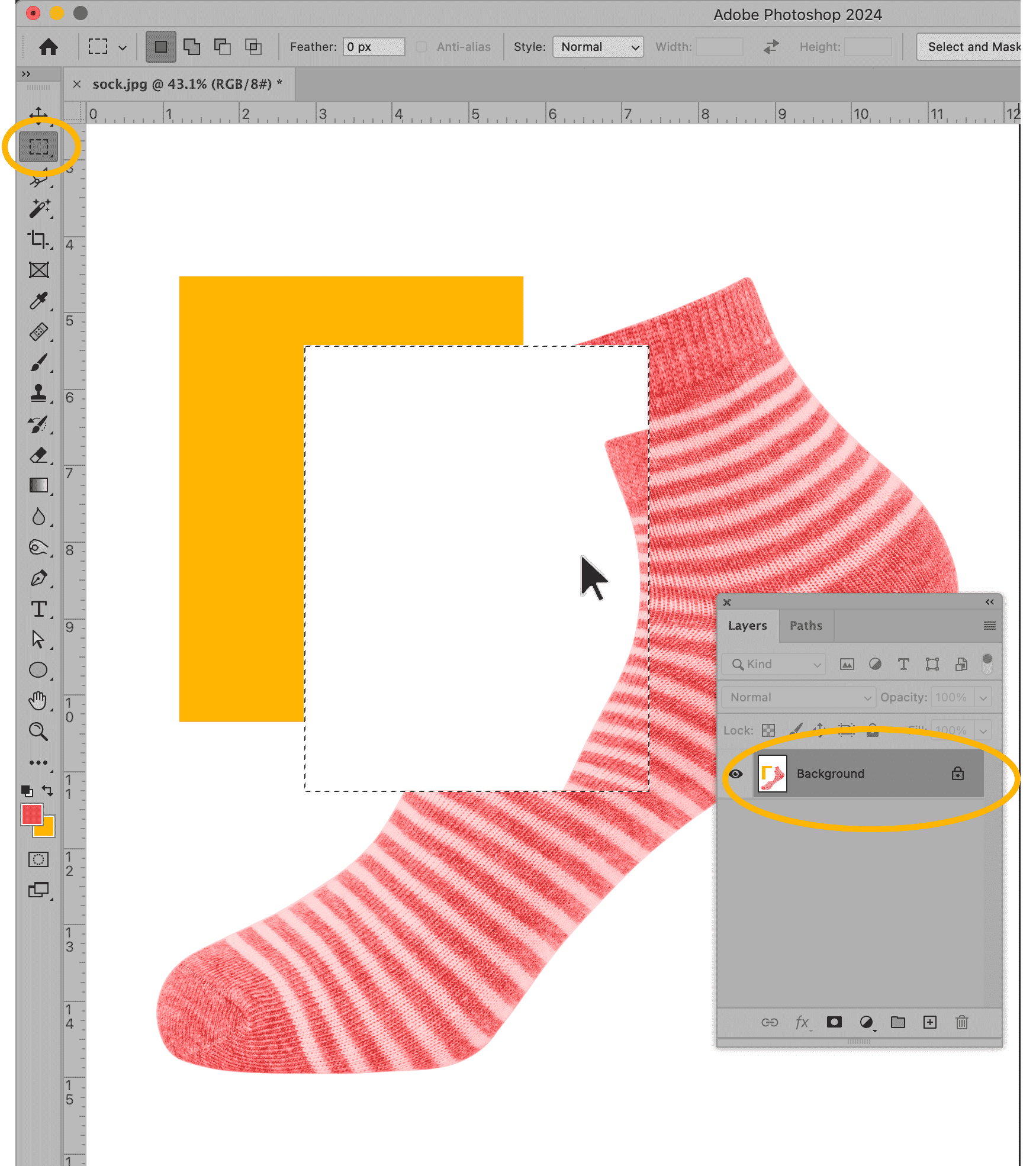Select the Eyedropper tool
Viewport: 1036px width, 1166px height.
coord(39,301)
